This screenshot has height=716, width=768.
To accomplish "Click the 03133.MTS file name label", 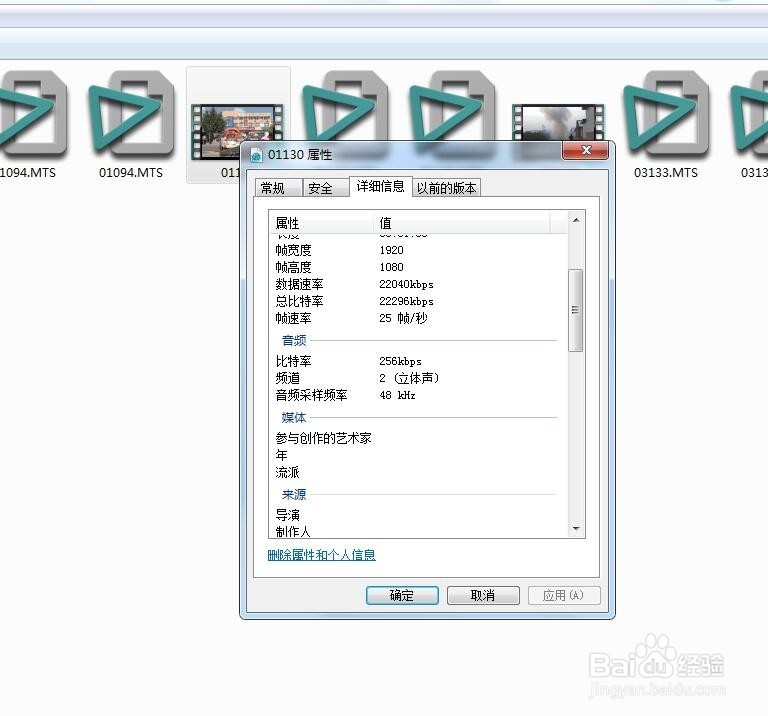I will [x=666, y=173].
